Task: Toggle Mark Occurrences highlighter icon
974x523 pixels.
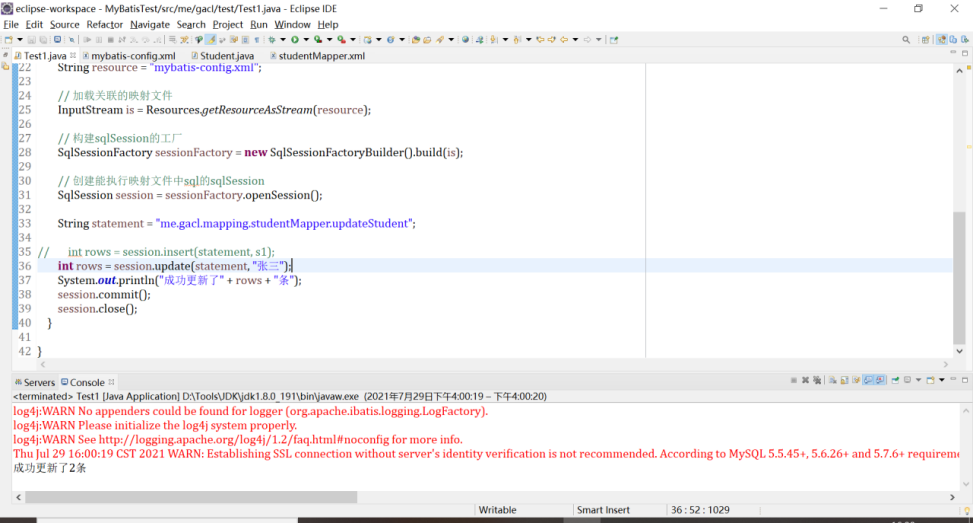Action: click(211, 40)
